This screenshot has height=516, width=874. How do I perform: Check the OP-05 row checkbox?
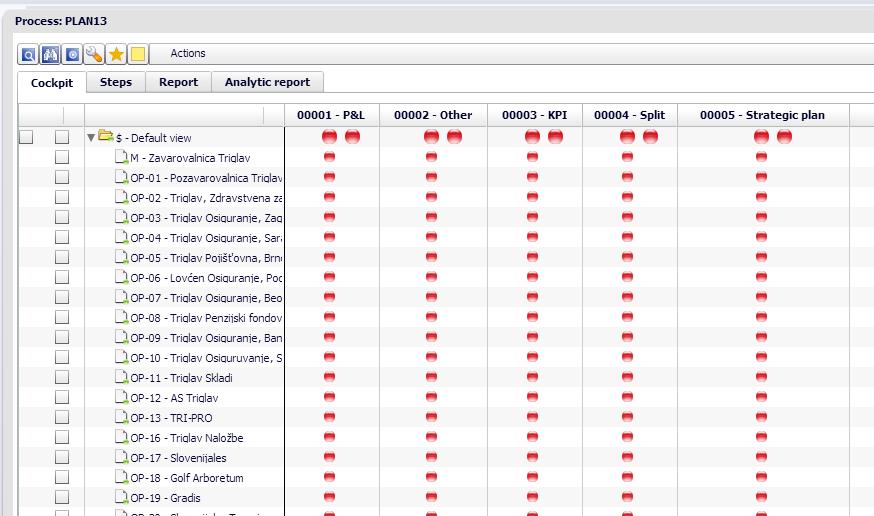point(62,257)
